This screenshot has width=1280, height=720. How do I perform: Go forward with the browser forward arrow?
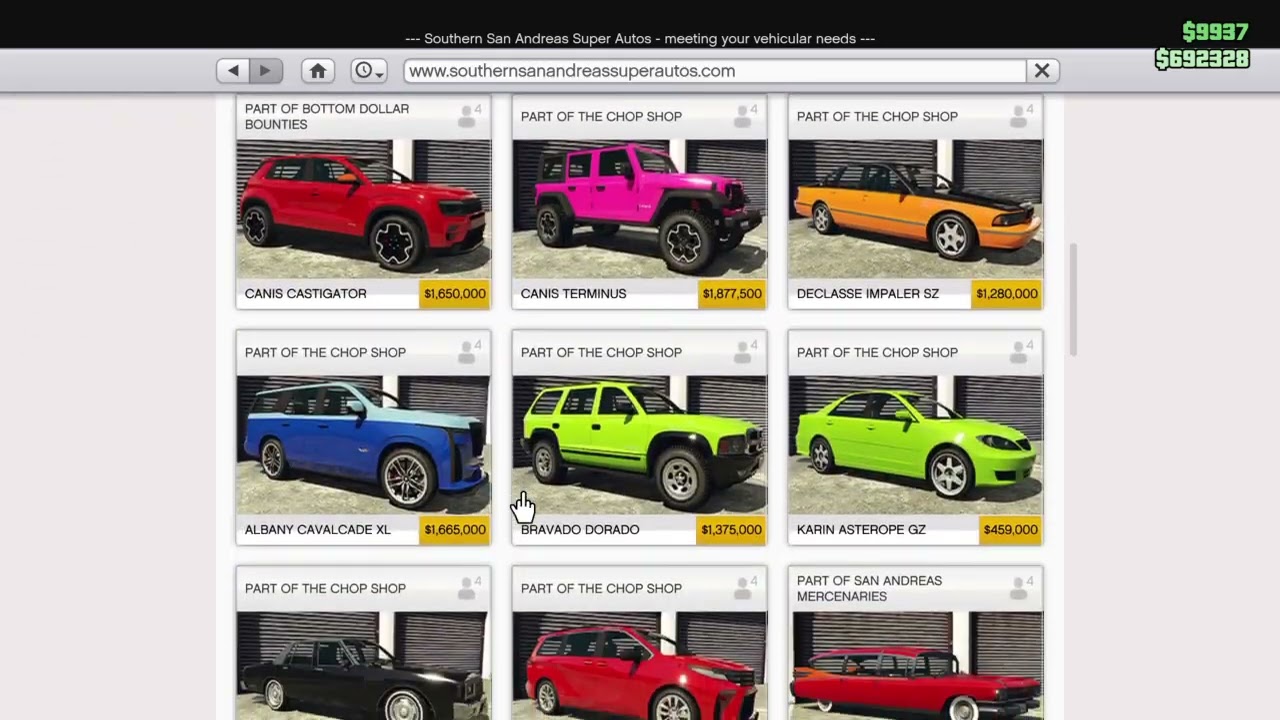coord(266,71)
